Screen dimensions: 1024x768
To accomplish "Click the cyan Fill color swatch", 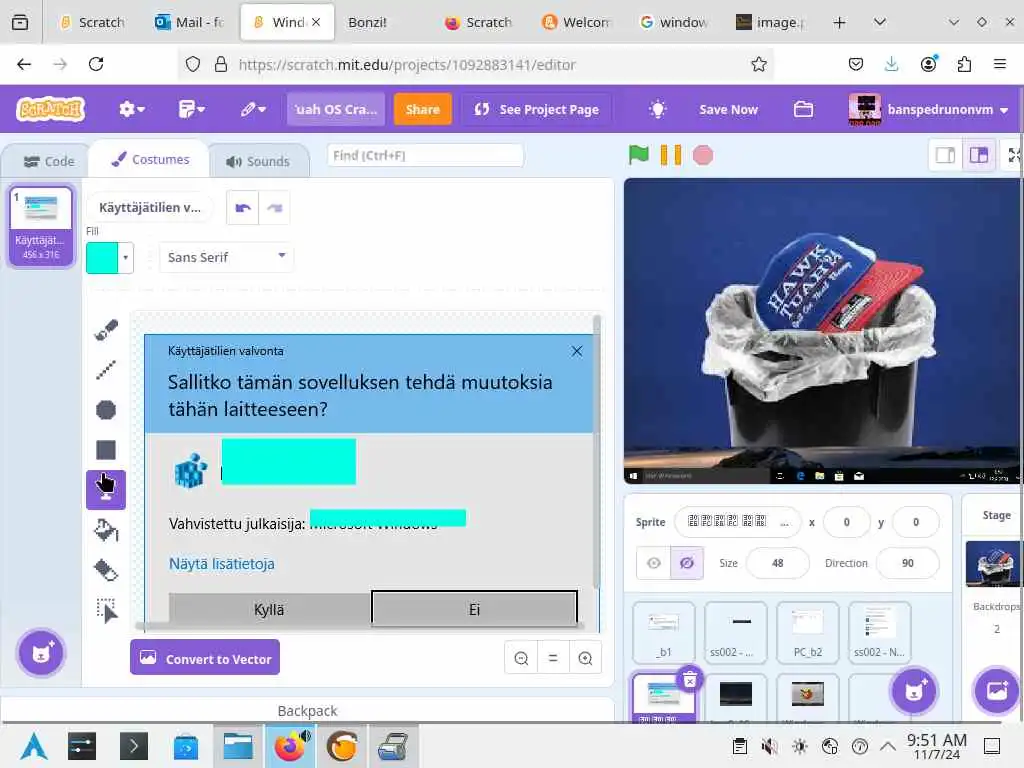I will pyautogui.click(x=103, y=257).
